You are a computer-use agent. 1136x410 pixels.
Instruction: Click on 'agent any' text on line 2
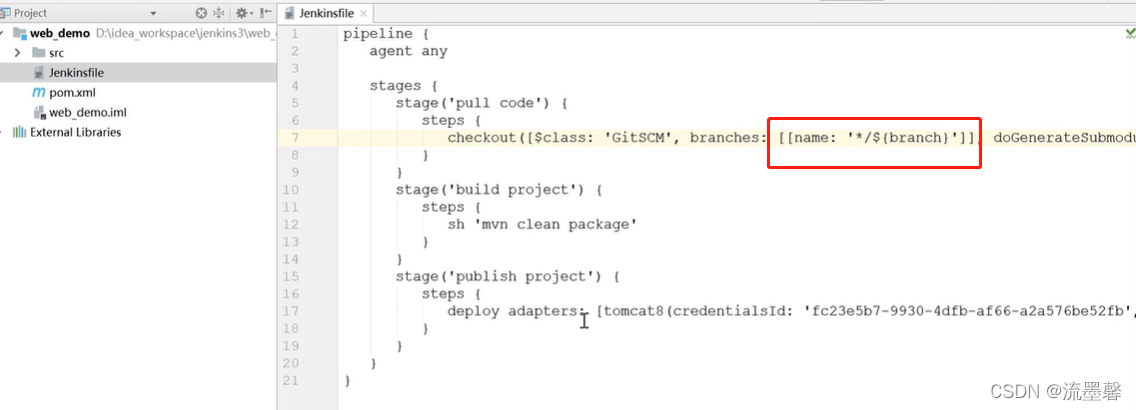[x=409, y=51]
